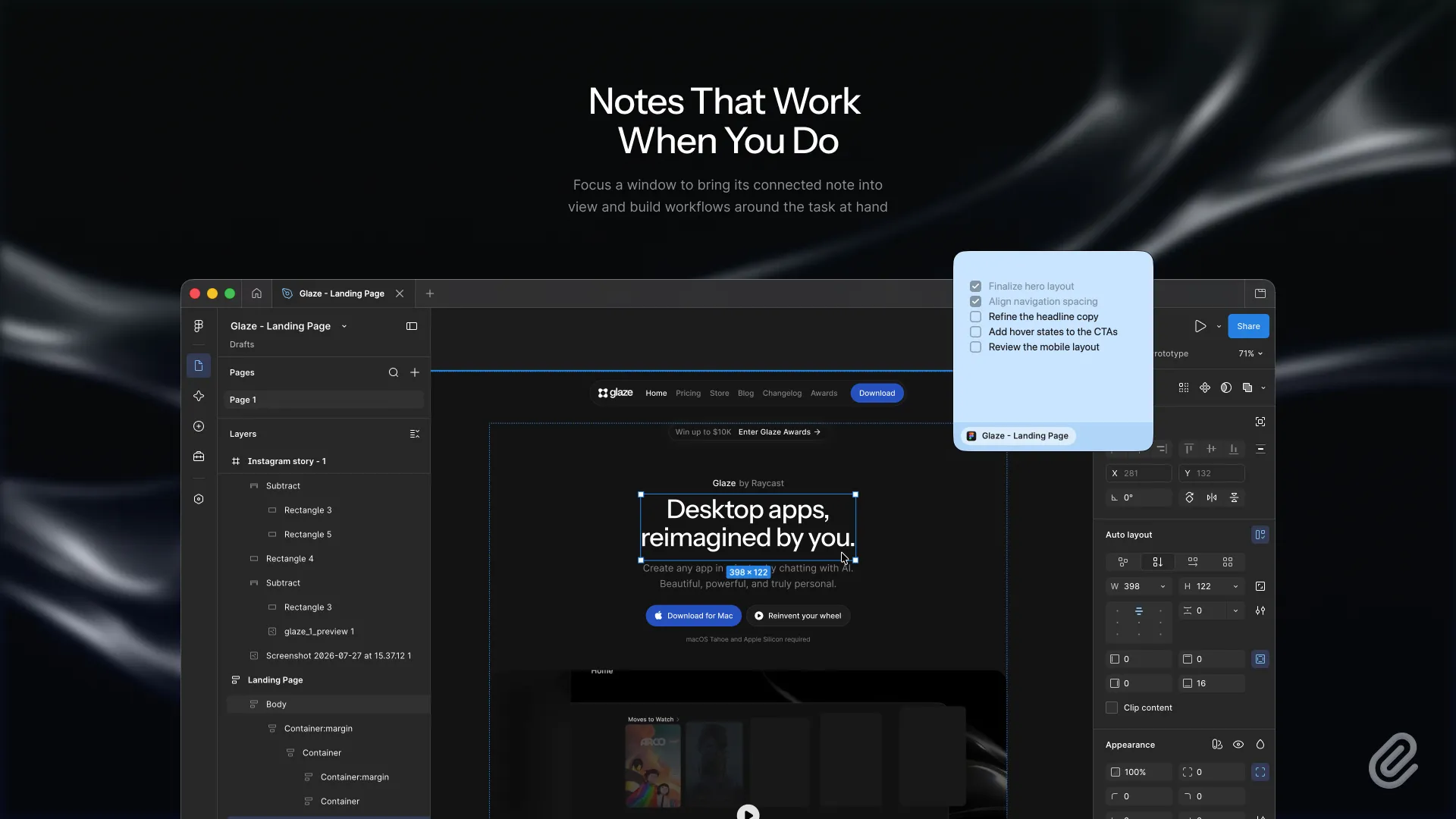
Task: Check Review the mobile layout
Action: [x=975, y=347]
